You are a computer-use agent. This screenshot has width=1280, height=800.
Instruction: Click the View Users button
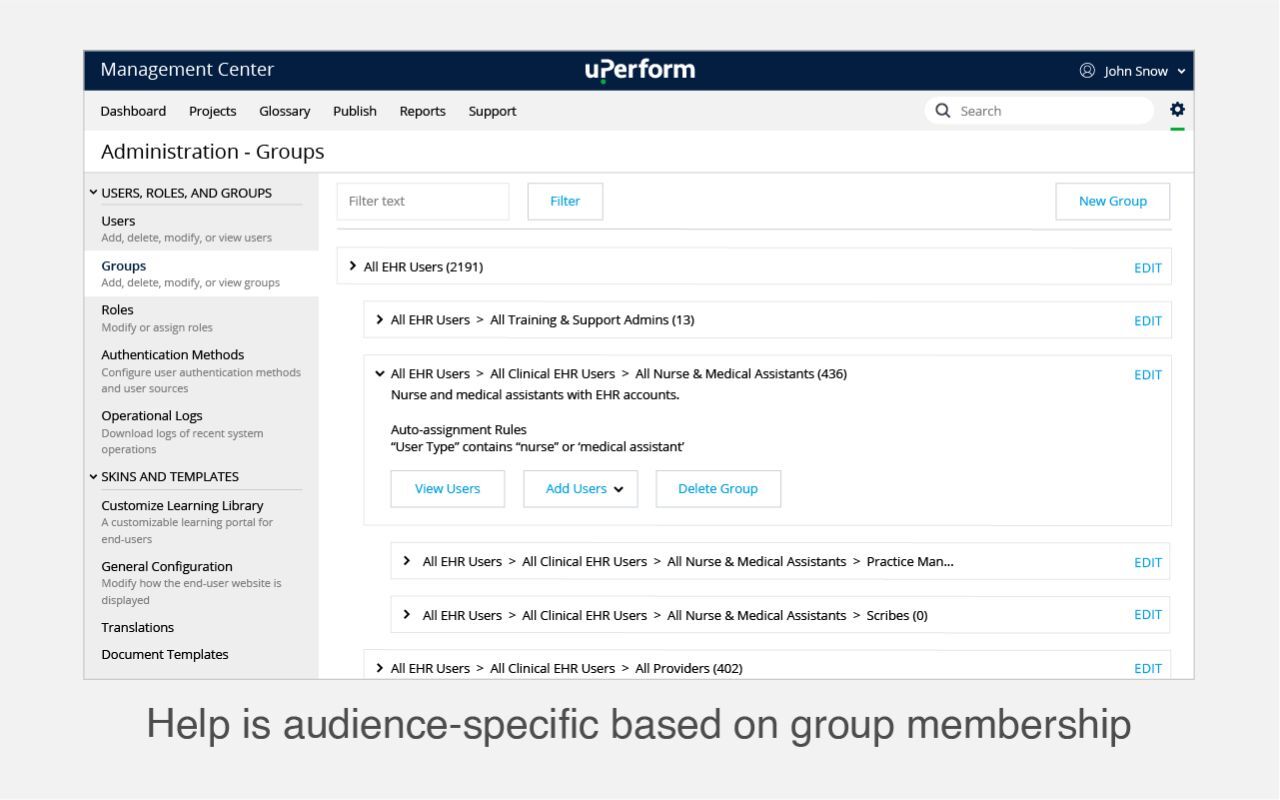(x=447, y=488)
